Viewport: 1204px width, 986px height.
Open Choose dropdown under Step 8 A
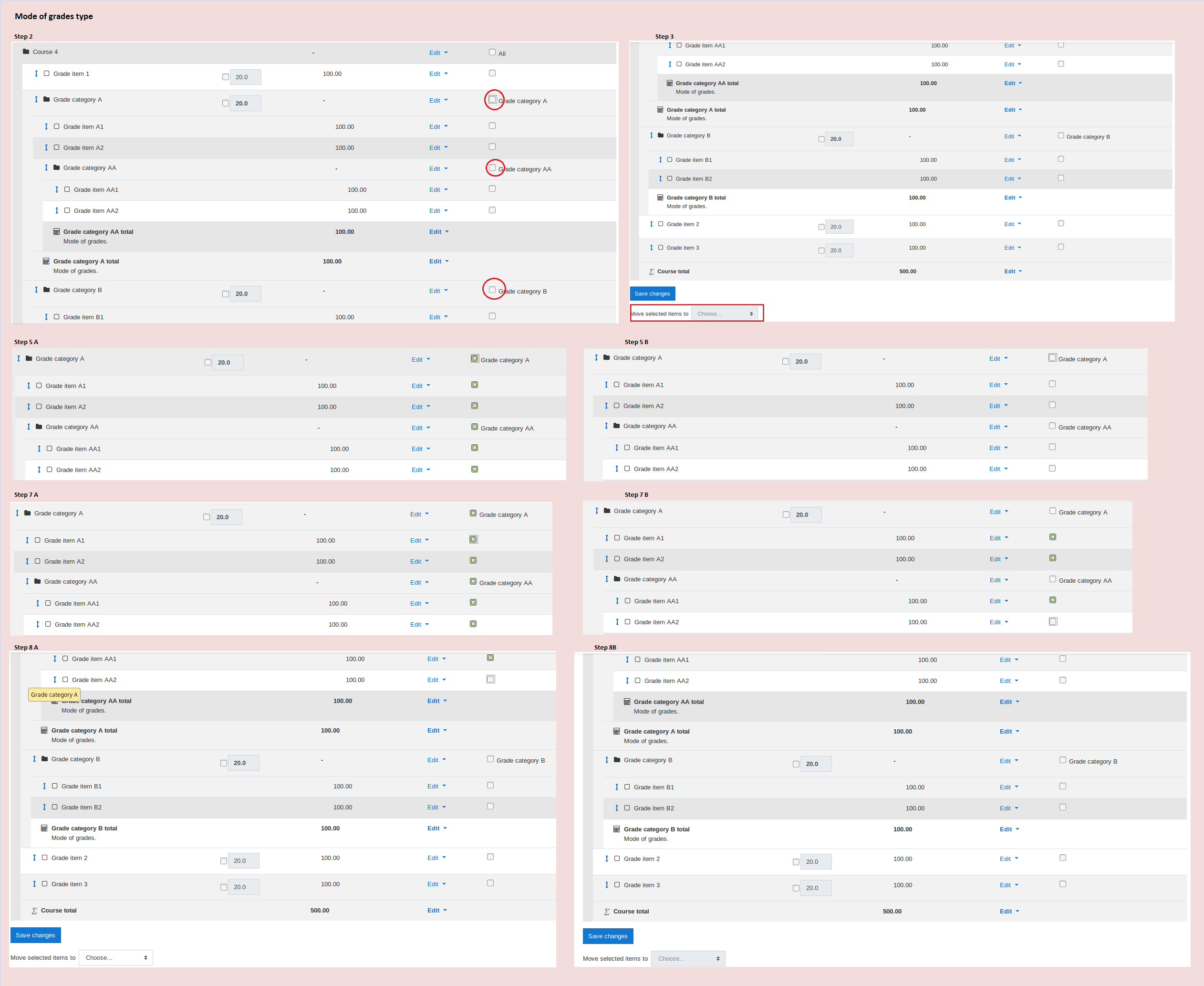click(116, 957)
